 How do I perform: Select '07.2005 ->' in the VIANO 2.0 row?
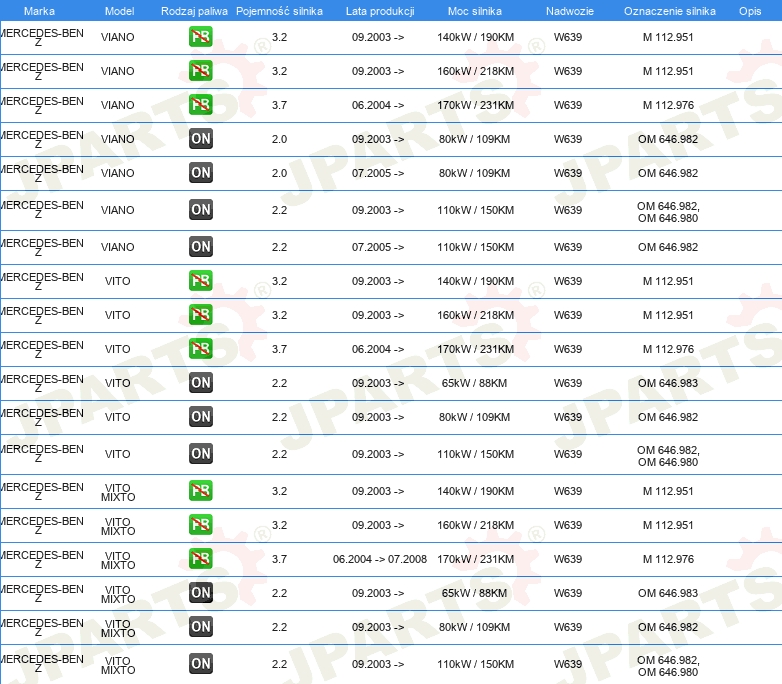coord(378,173)
